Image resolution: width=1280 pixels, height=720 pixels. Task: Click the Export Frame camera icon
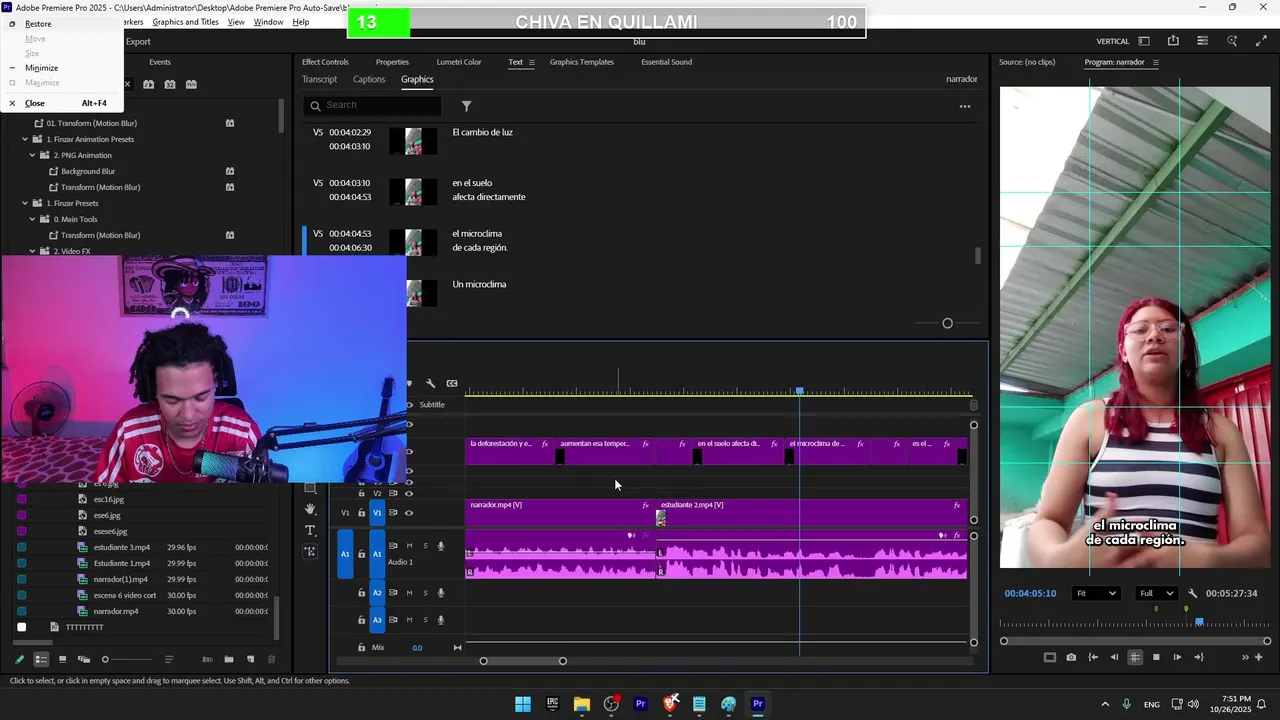[1071, 657]
